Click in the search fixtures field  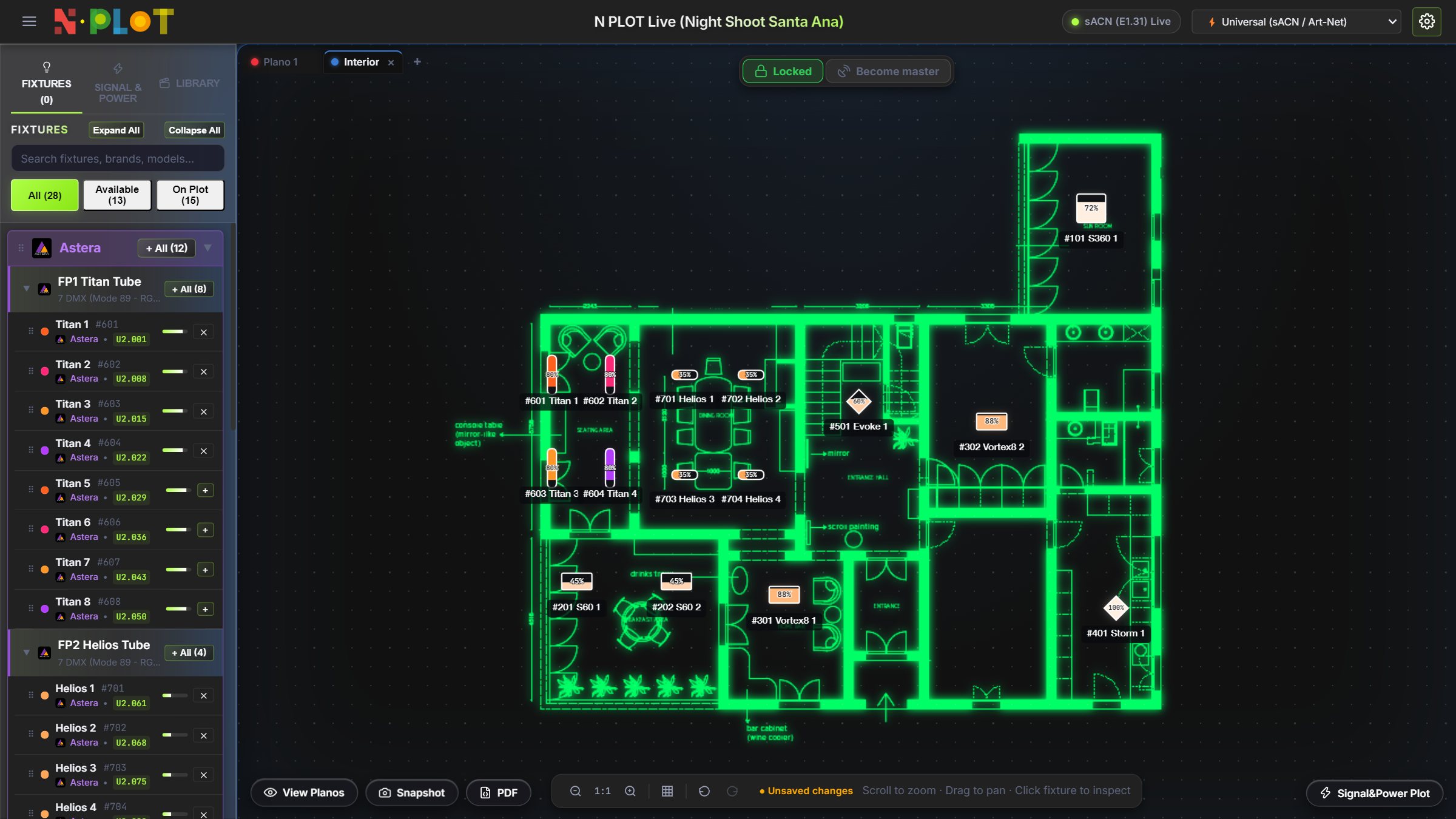pos(118,159)
